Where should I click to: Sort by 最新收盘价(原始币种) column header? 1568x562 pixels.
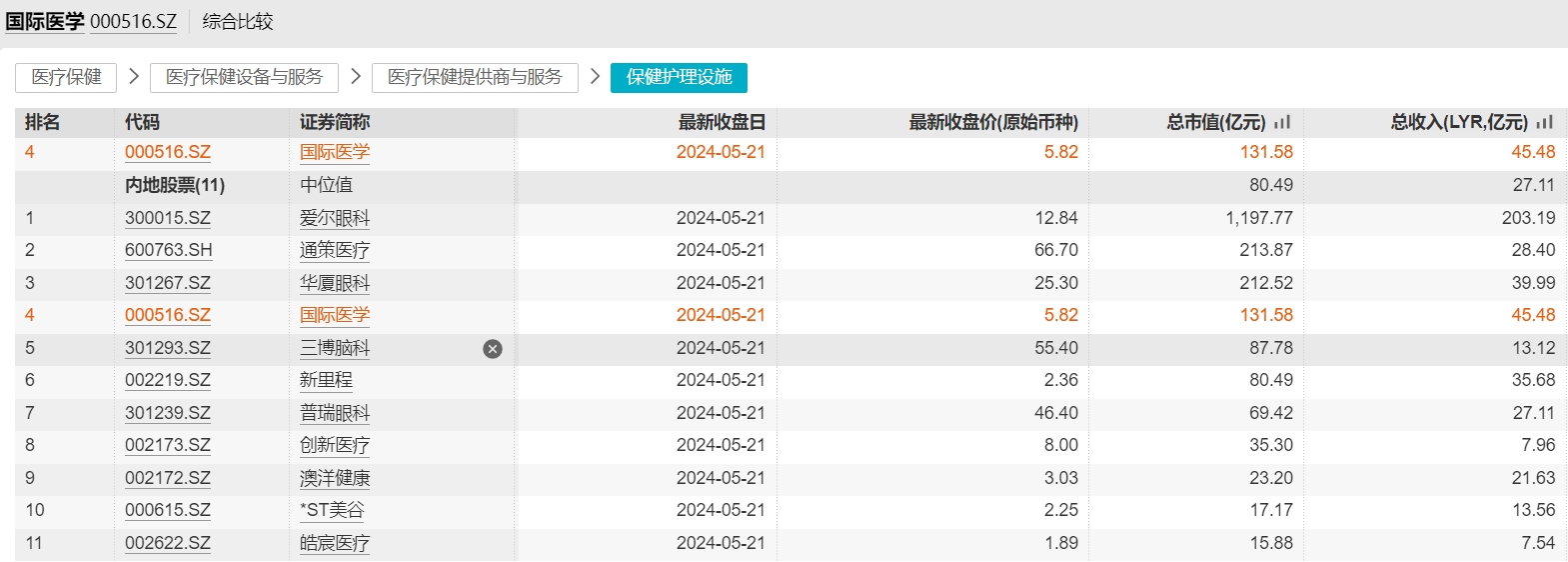993,122
